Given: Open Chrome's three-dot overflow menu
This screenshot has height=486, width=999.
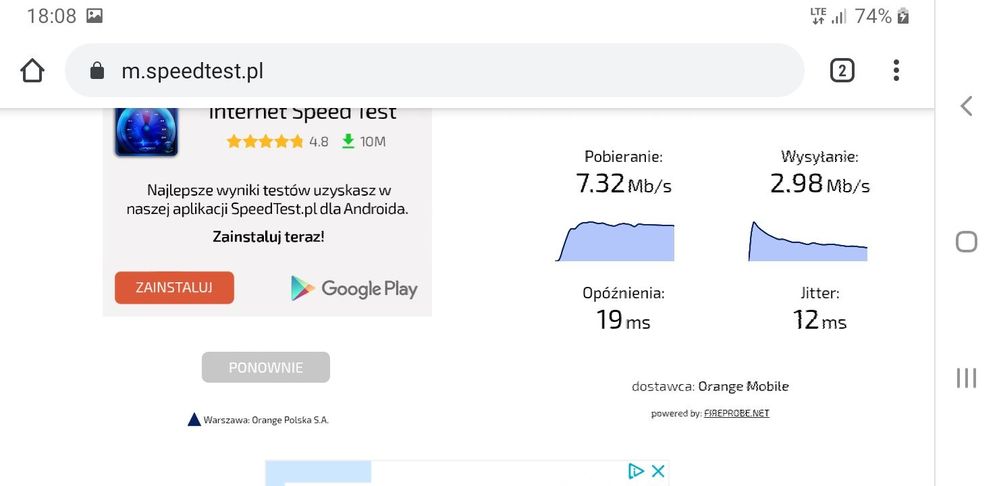Looking at the screenshot, I should click(x=896, y=70).
